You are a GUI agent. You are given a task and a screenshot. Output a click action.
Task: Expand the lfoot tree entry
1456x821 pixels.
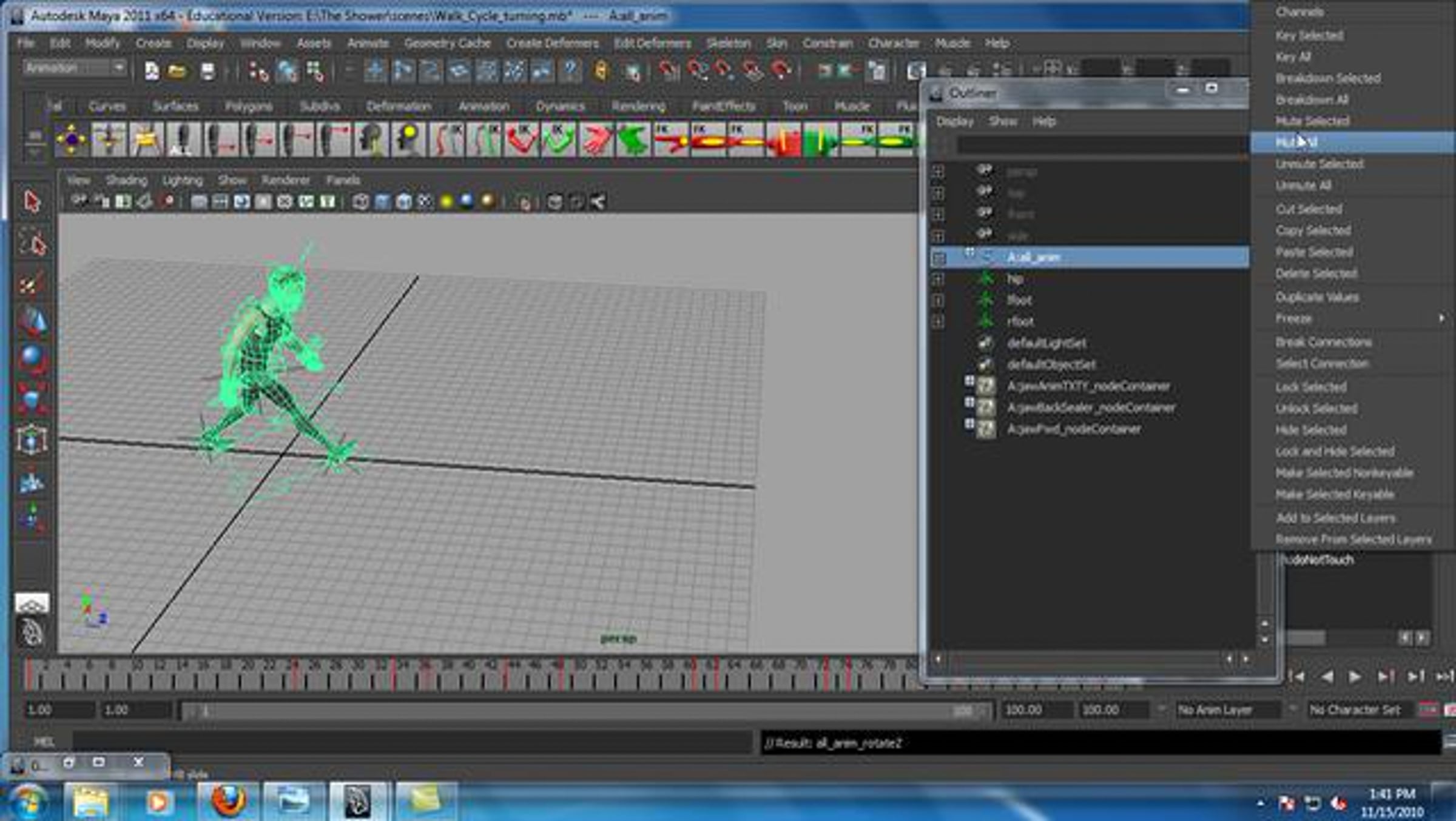point(938,300)
